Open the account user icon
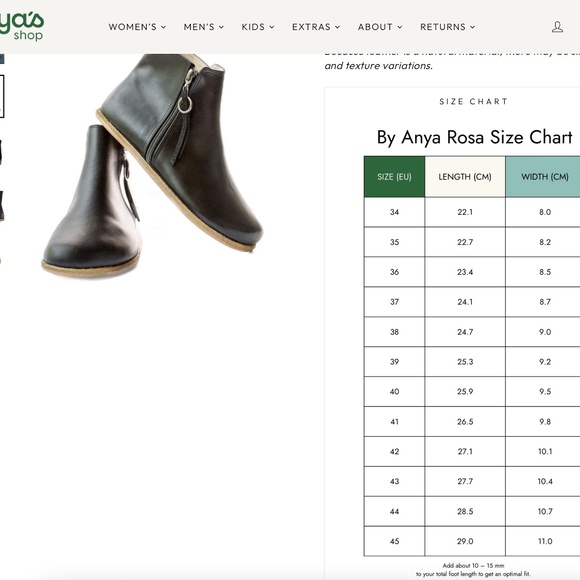Screen dimensions: 580x580 tap(557, 27)
